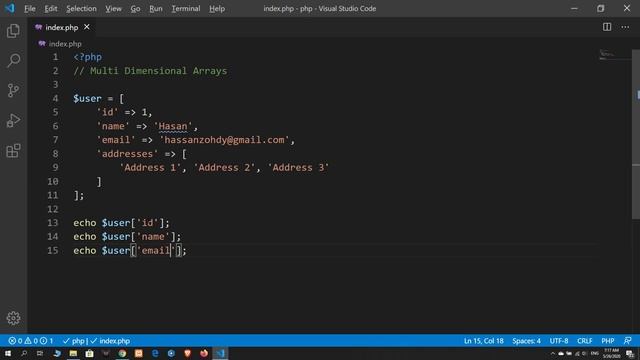Click line number 4 in the gutter
Screen dimensions: 640x360
point(55,98)
